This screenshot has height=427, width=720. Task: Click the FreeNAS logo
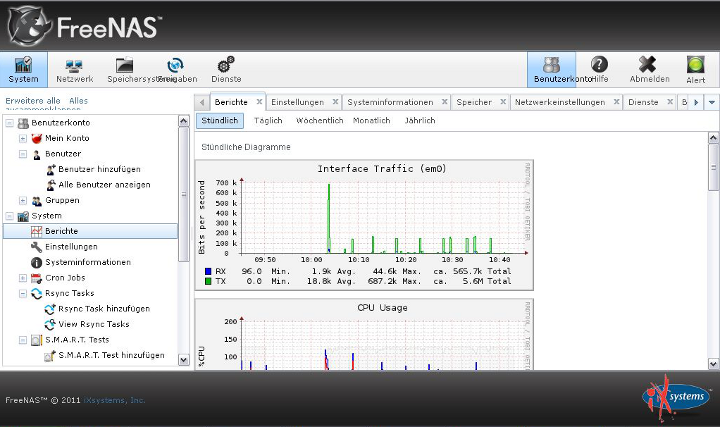point(85,26)
